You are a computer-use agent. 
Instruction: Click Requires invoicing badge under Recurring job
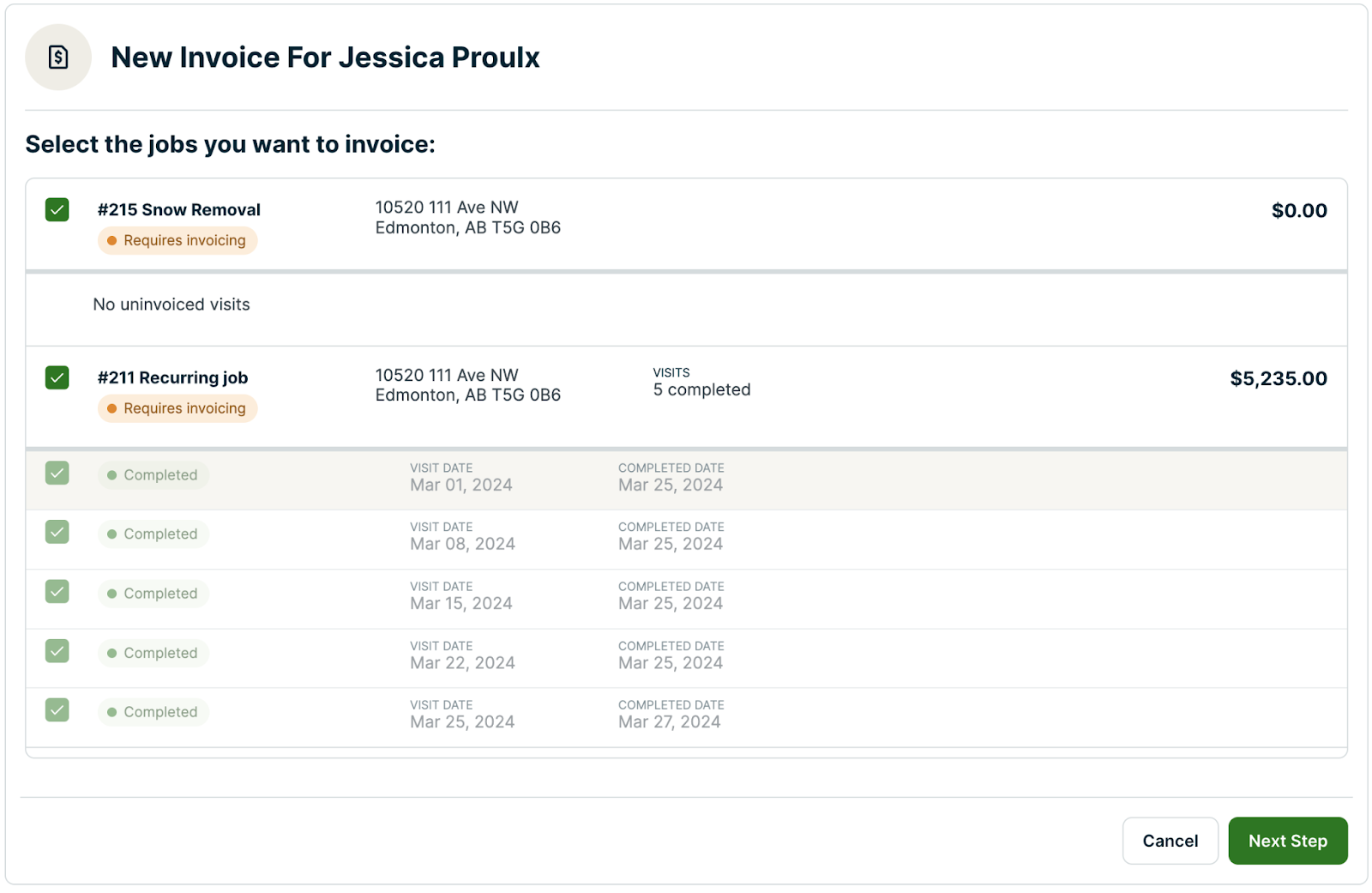point(178,409)
